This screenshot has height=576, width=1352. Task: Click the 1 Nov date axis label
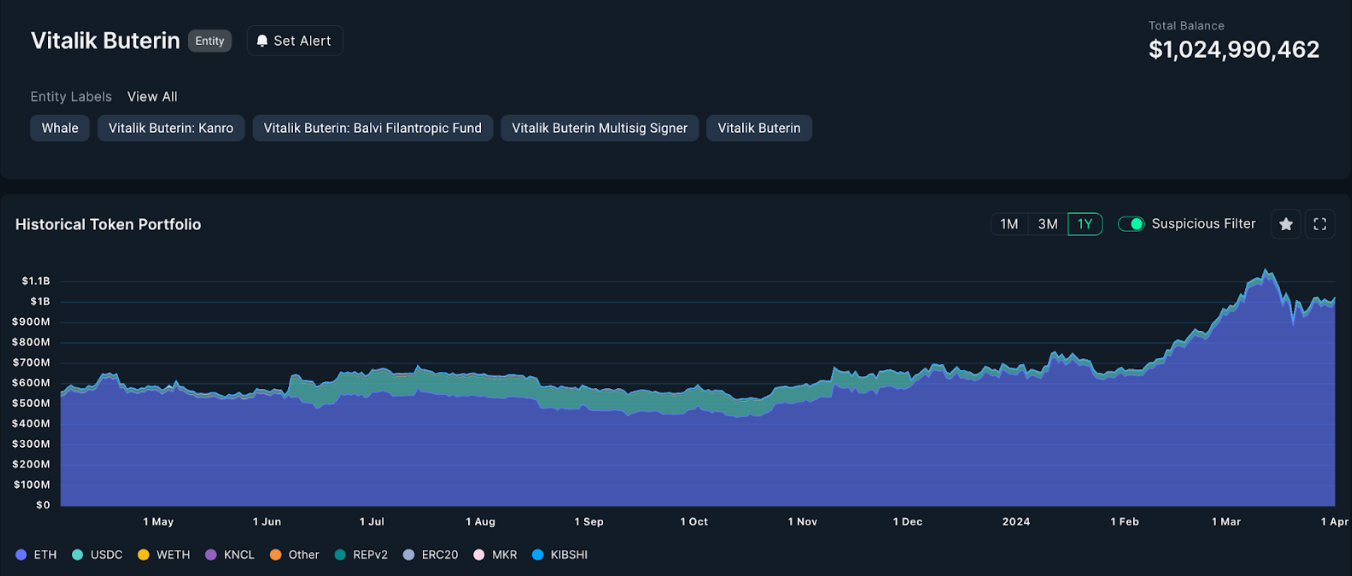click(x=803, y=522)
